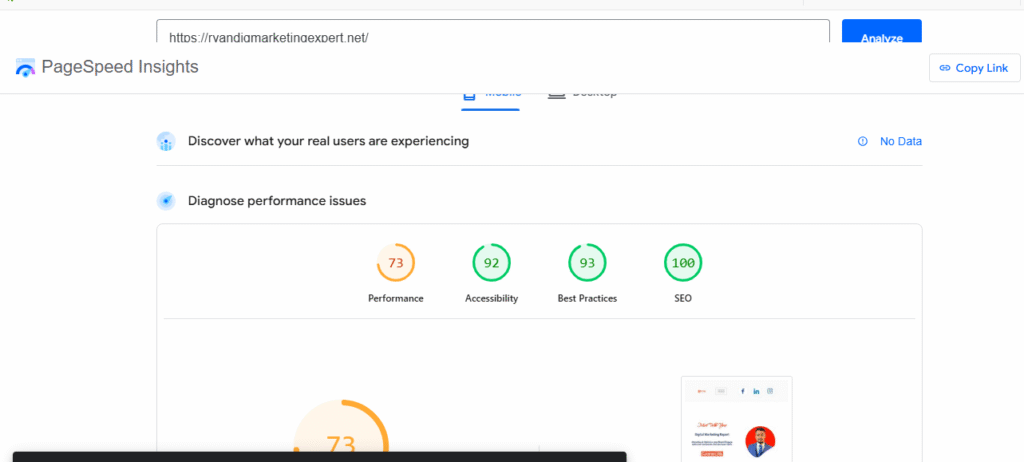Viewport: 1024px width, 462px height.
Task: Click the SEO label
Action: coord(683,299)
